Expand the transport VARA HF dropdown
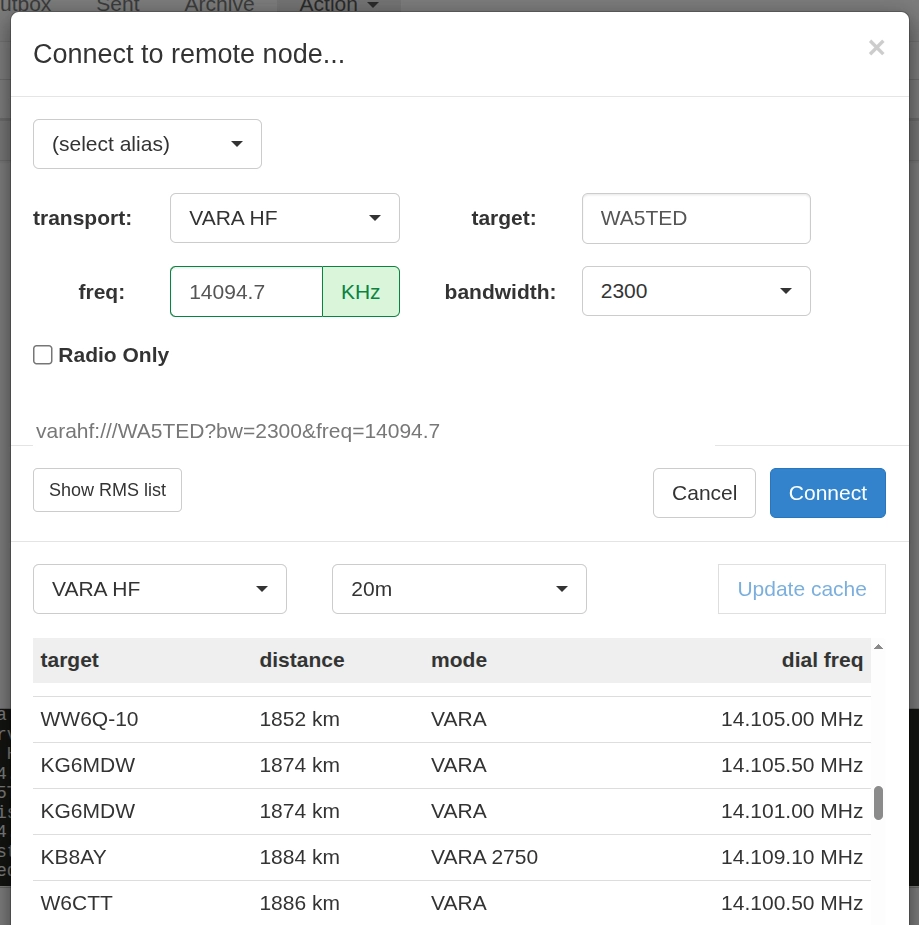This screenshot has height=925, width=919. pos(284,218)
